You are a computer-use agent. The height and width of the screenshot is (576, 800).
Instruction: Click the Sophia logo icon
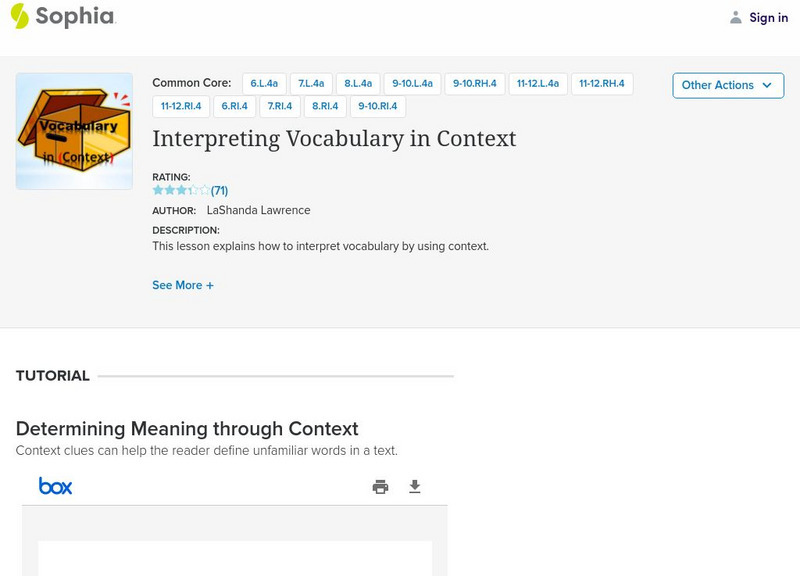19,17
